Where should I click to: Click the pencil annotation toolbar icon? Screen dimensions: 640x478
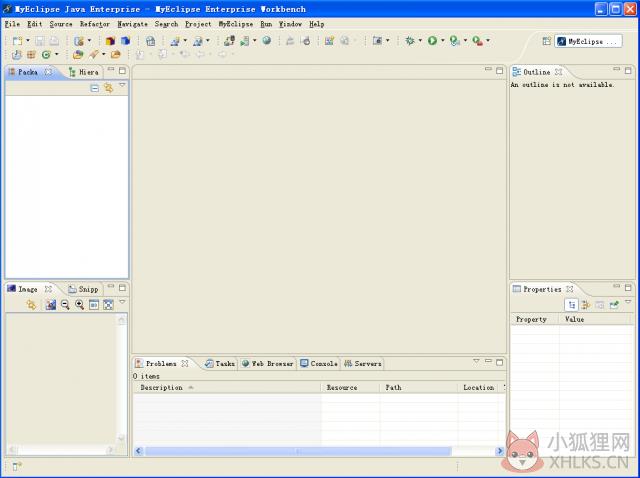[94, 54]
